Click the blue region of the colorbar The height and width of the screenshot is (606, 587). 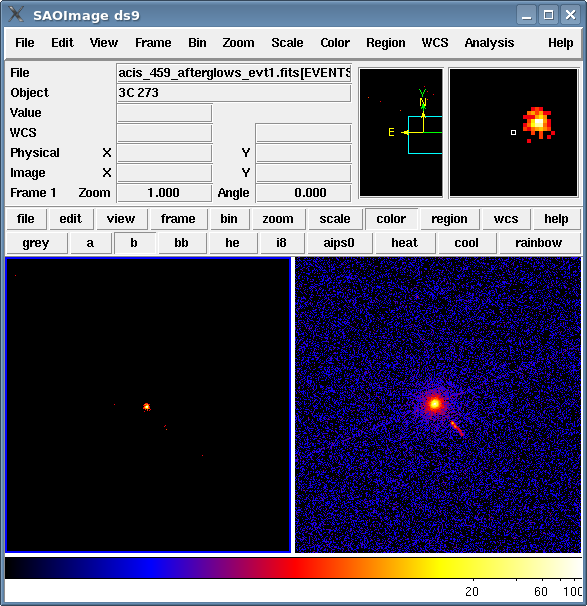(151, 568)
